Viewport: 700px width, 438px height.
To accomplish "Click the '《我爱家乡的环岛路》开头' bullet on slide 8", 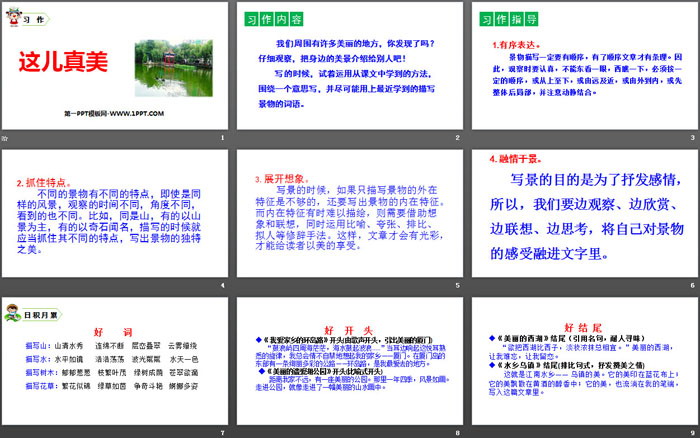I will (344, 340).
